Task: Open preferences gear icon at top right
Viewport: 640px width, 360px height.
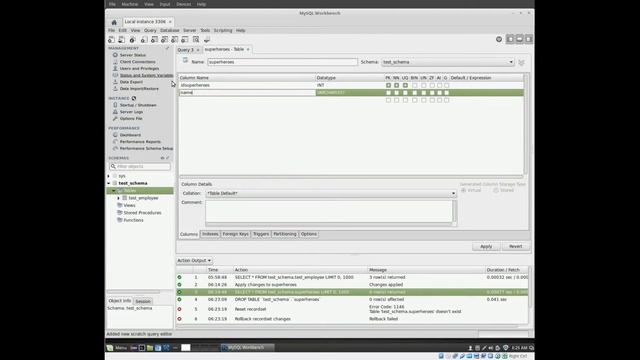Action: (499, 39)
